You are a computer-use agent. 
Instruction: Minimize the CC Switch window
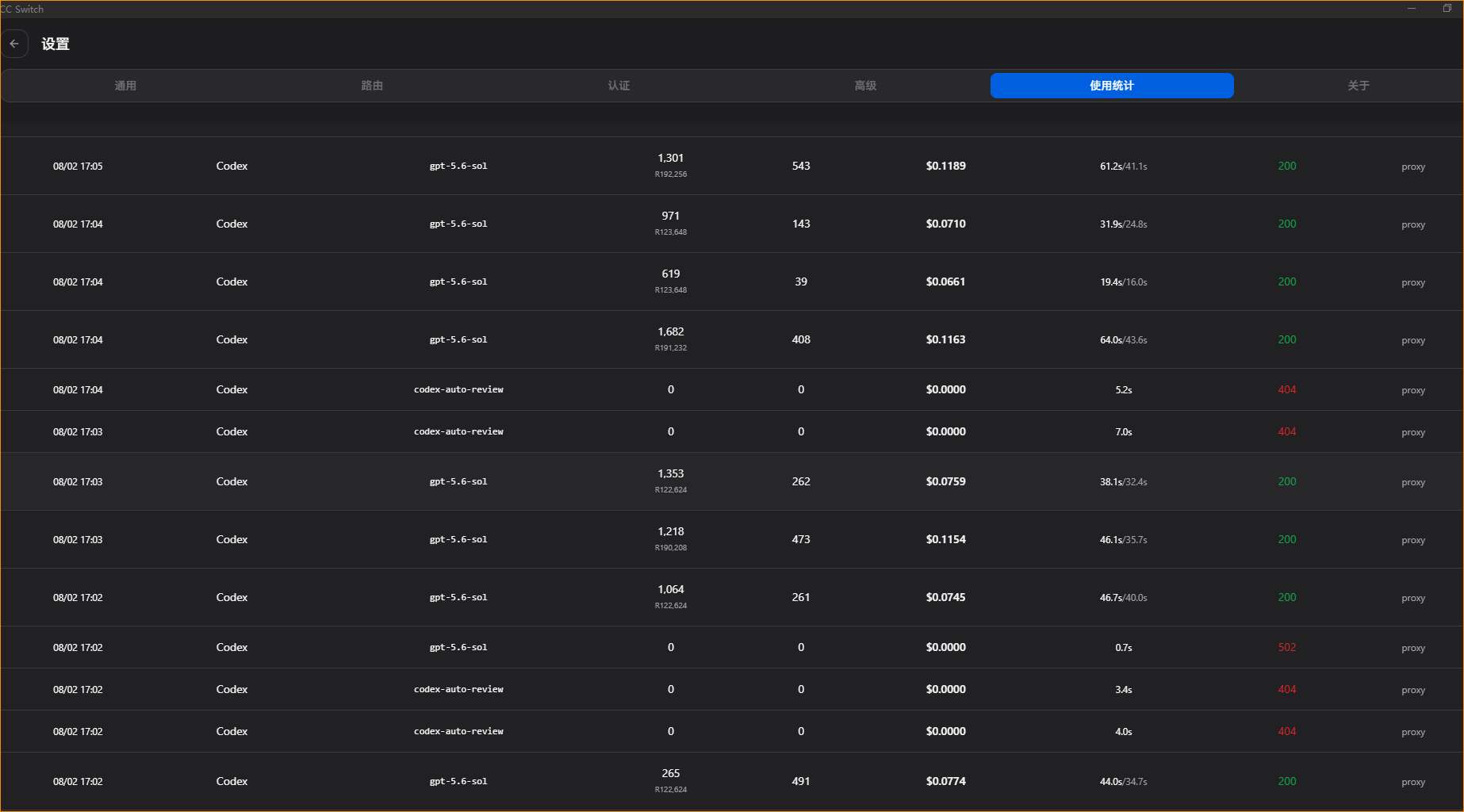pos(1412,9)
